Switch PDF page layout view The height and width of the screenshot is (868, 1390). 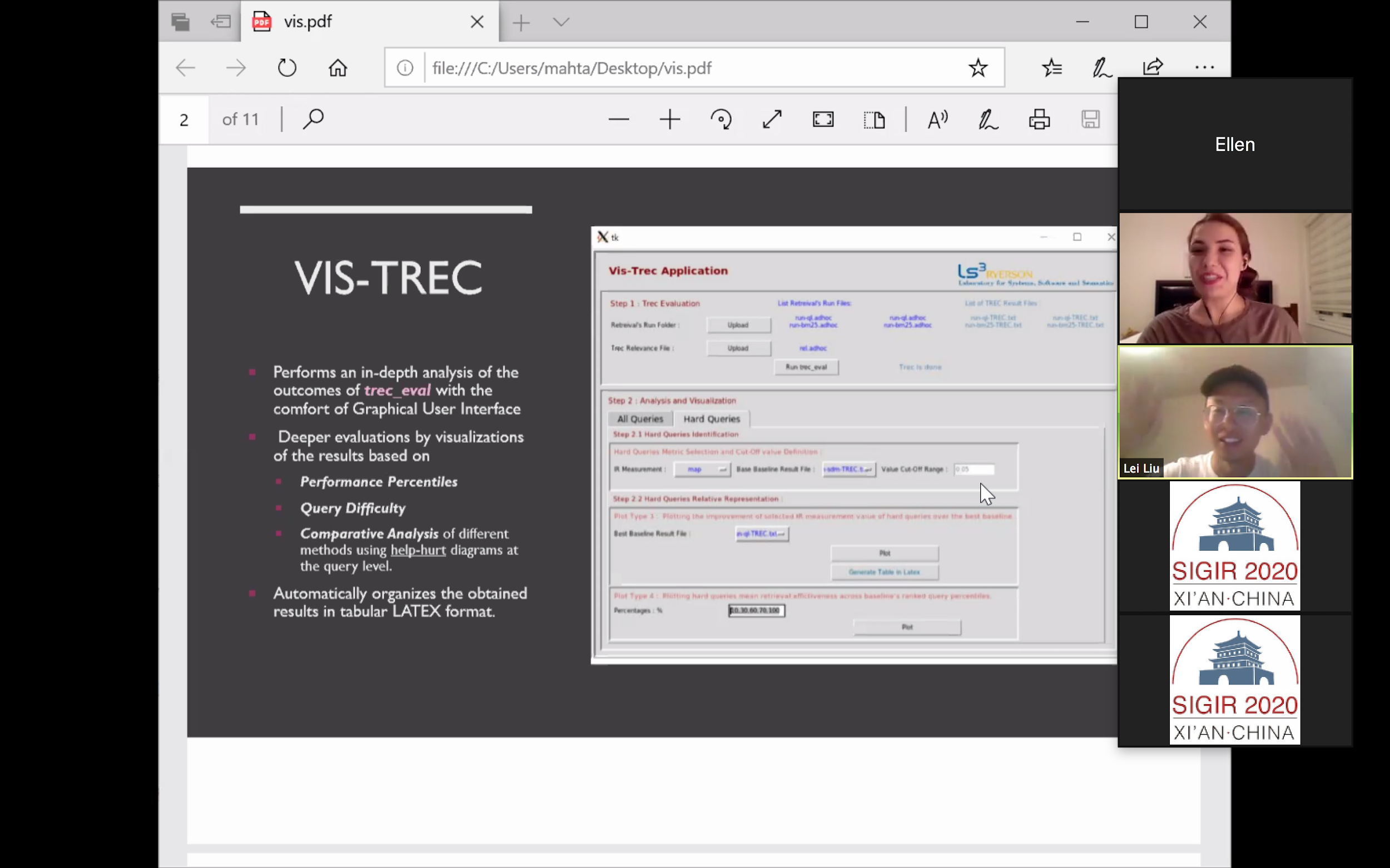[873, 119]
